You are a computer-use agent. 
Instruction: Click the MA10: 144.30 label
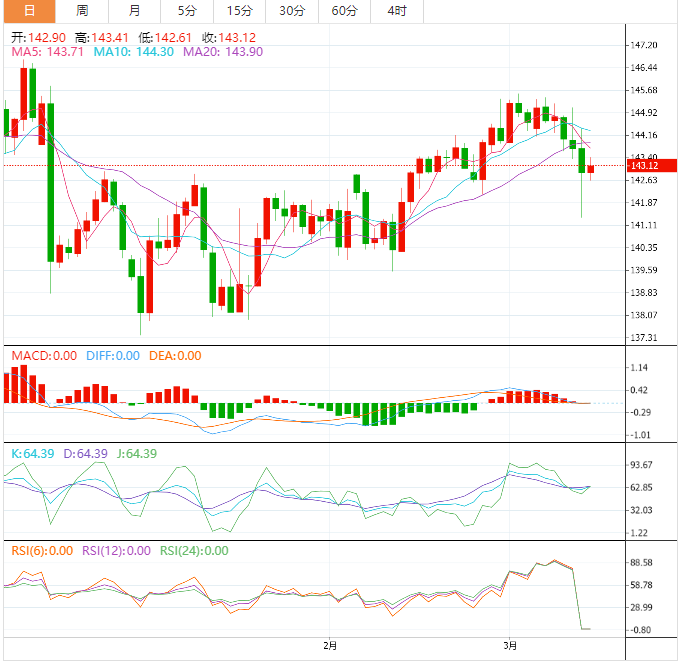(x=134, y=52)
